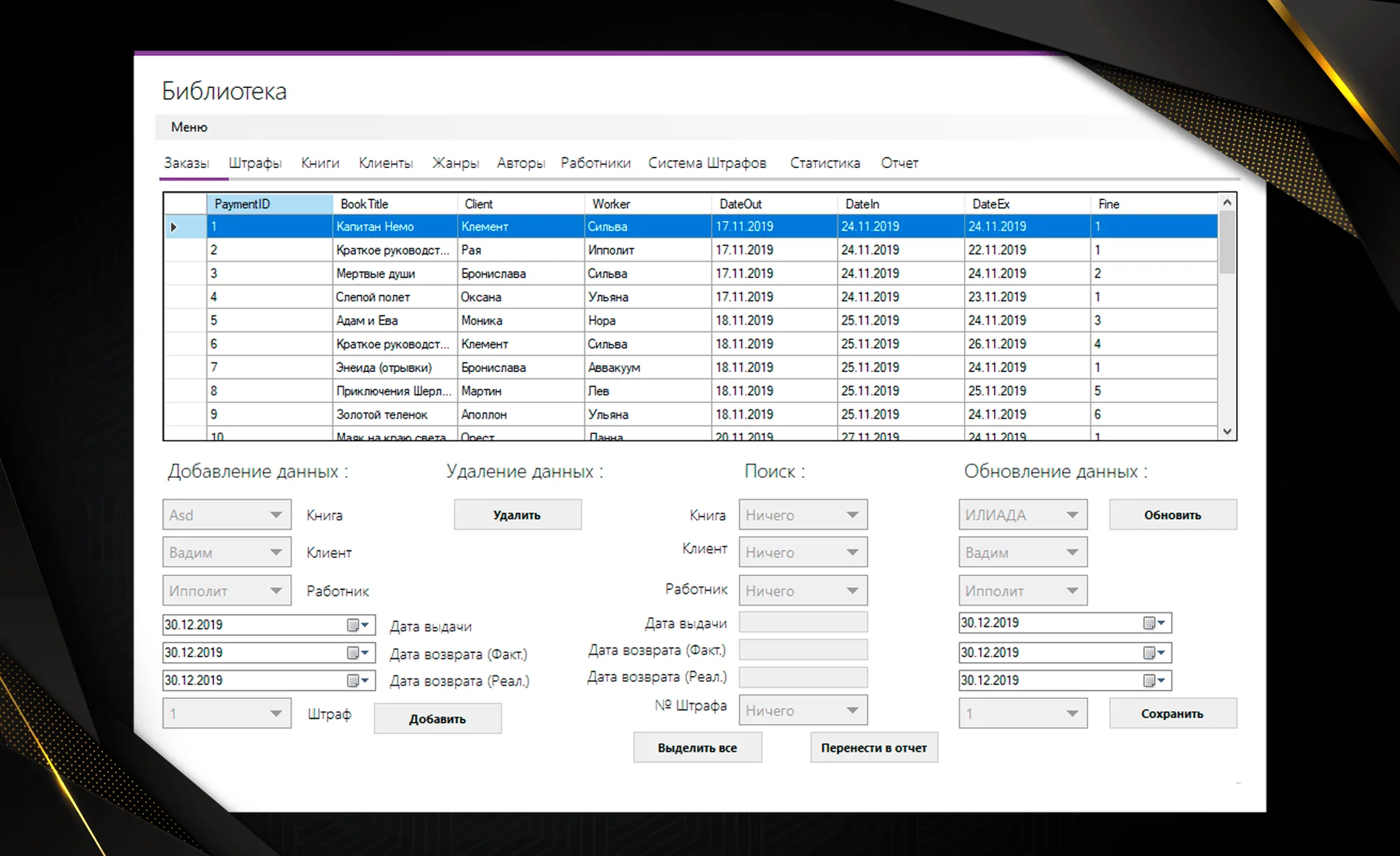Screen dimensions: 1400x856
Task: Click the Добавить button
Action: pos(438,719)
